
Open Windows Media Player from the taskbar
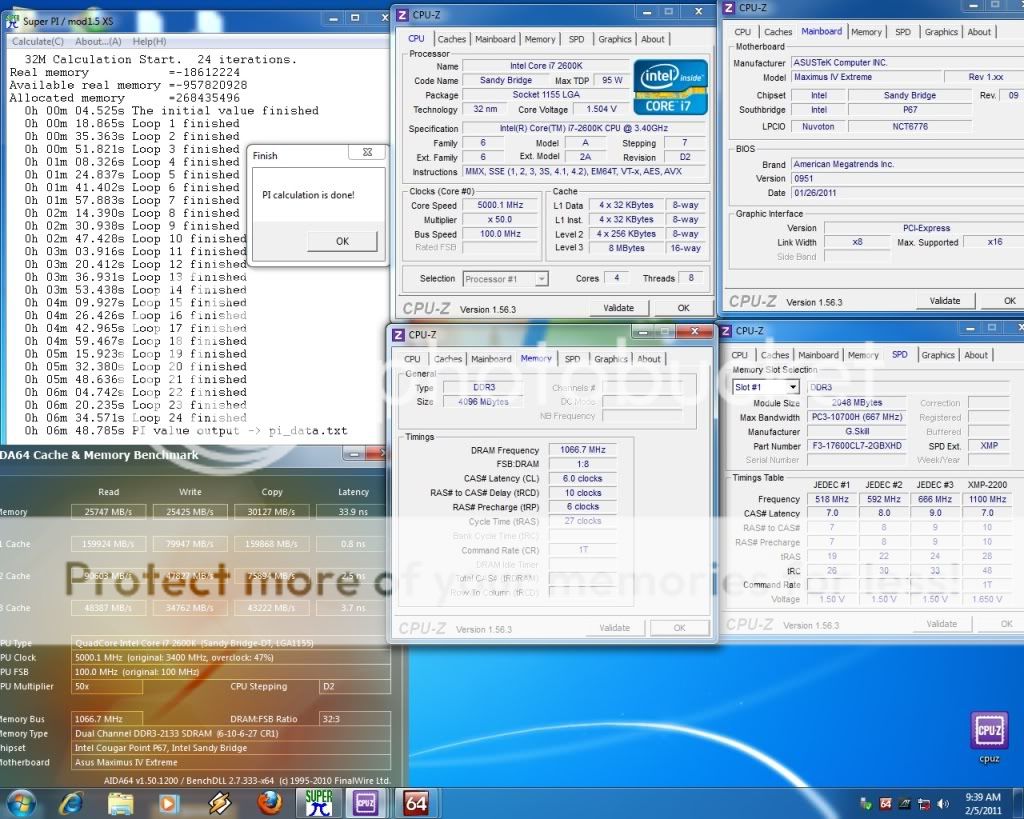pos(169,803)
